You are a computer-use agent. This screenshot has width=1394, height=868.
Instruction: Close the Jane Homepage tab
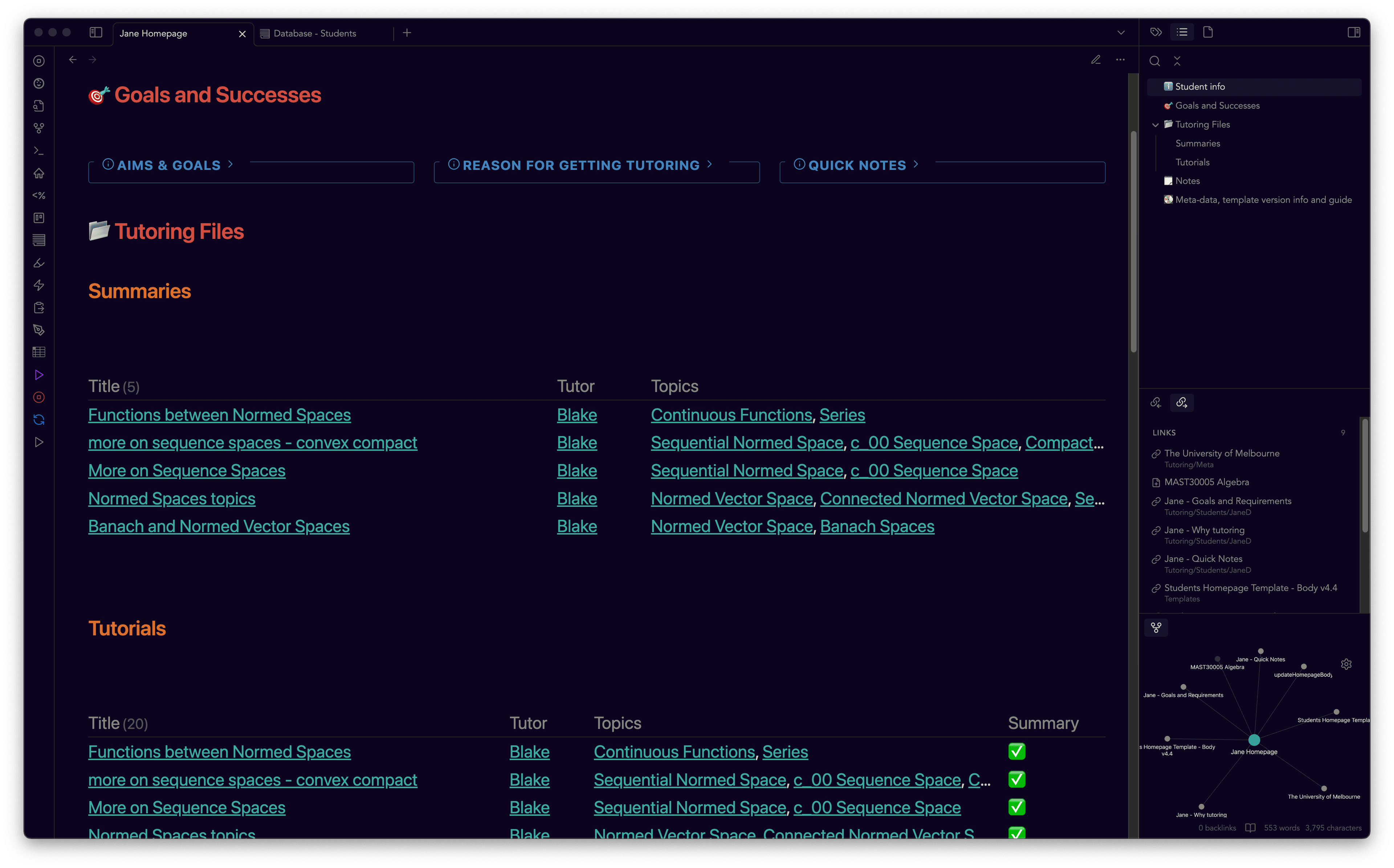[x=242, y=34]
